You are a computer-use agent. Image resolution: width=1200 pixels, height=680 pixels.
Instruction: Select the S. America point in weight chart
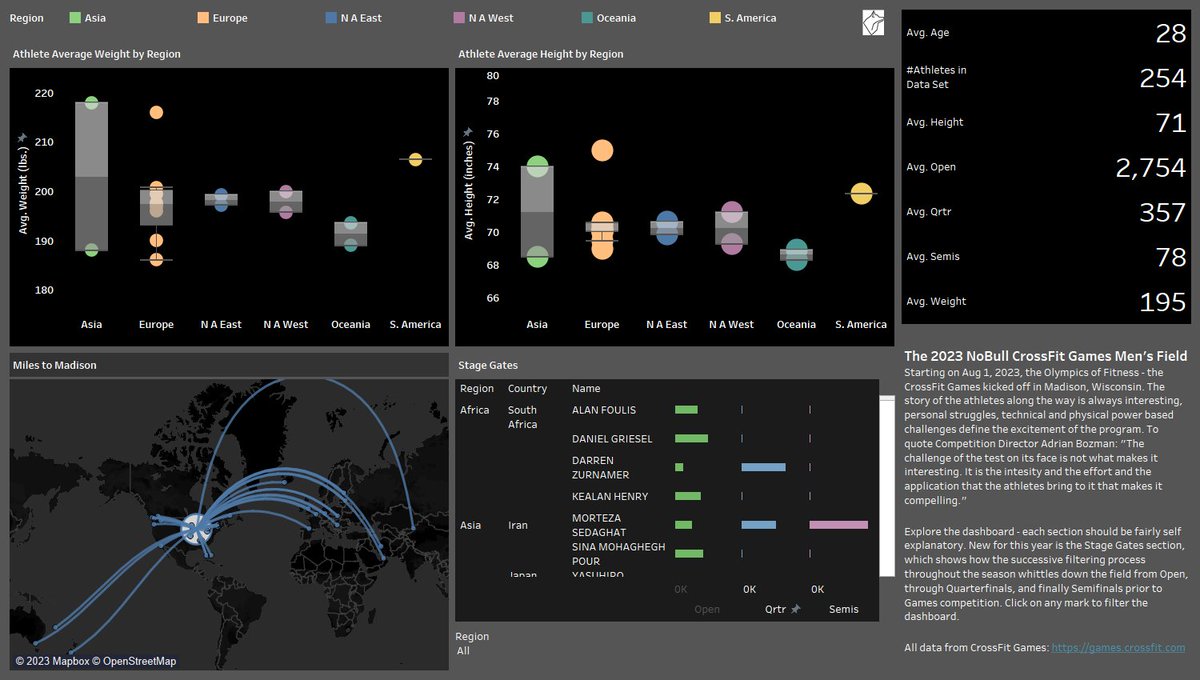pyautogui.click(x=415, y=159)
